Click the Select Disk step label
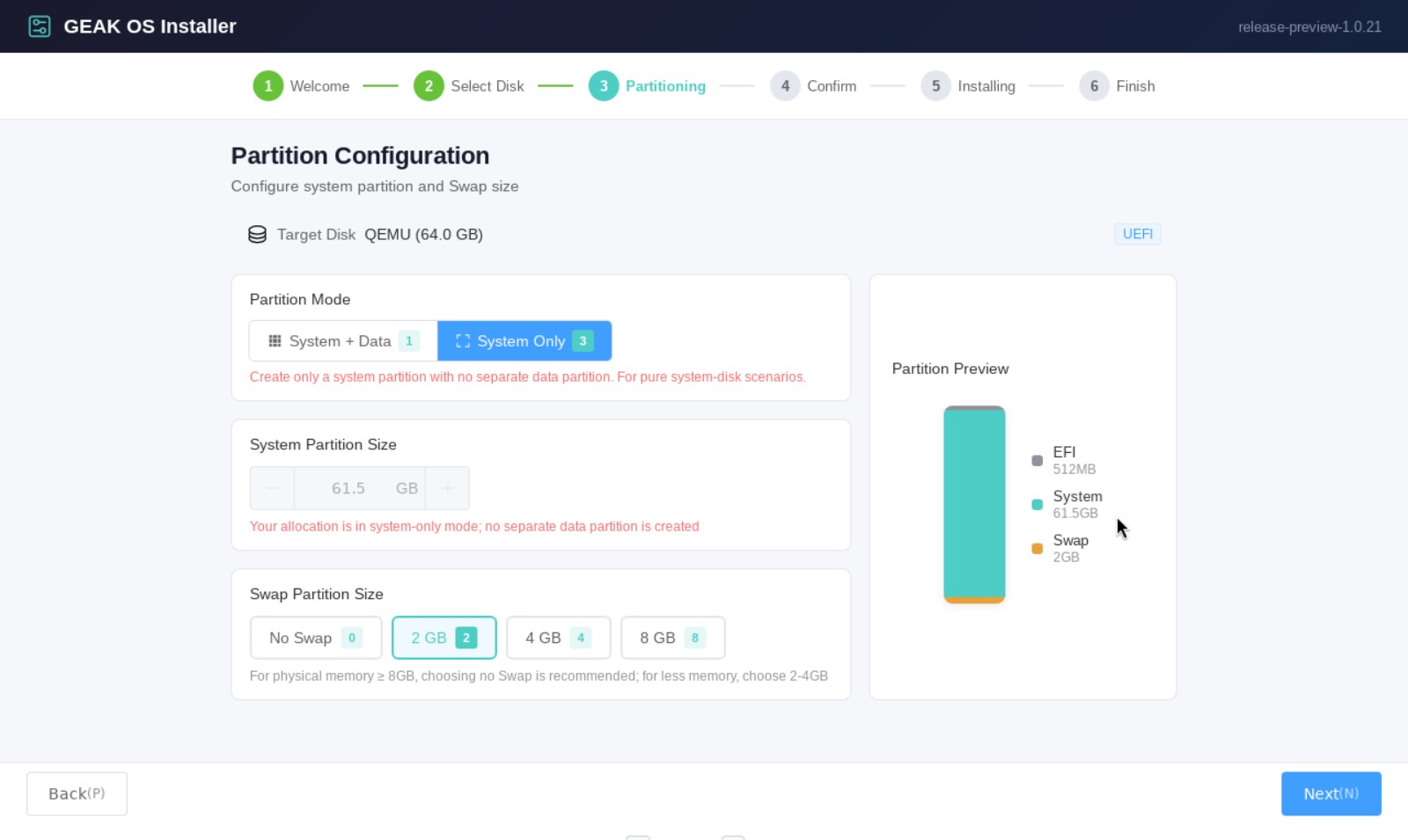The image size is (1408, 840). (x=488, y=86)
